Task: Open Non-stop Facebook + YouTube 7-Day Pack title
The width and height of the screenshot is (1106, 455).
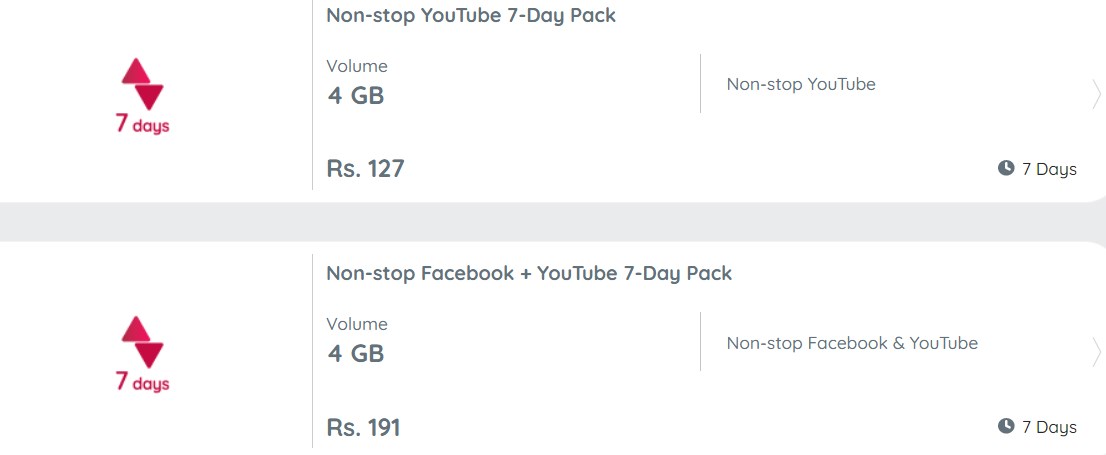Action: point(529,274)
